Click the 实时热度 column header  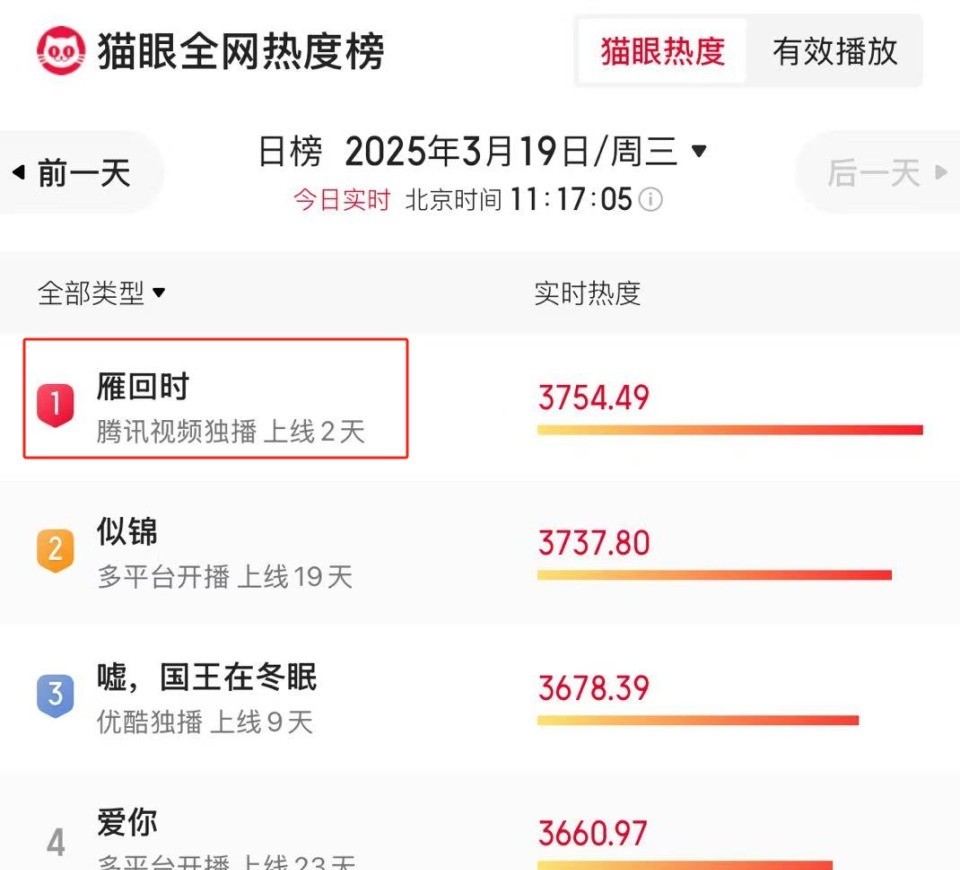[x=587, y=293]
